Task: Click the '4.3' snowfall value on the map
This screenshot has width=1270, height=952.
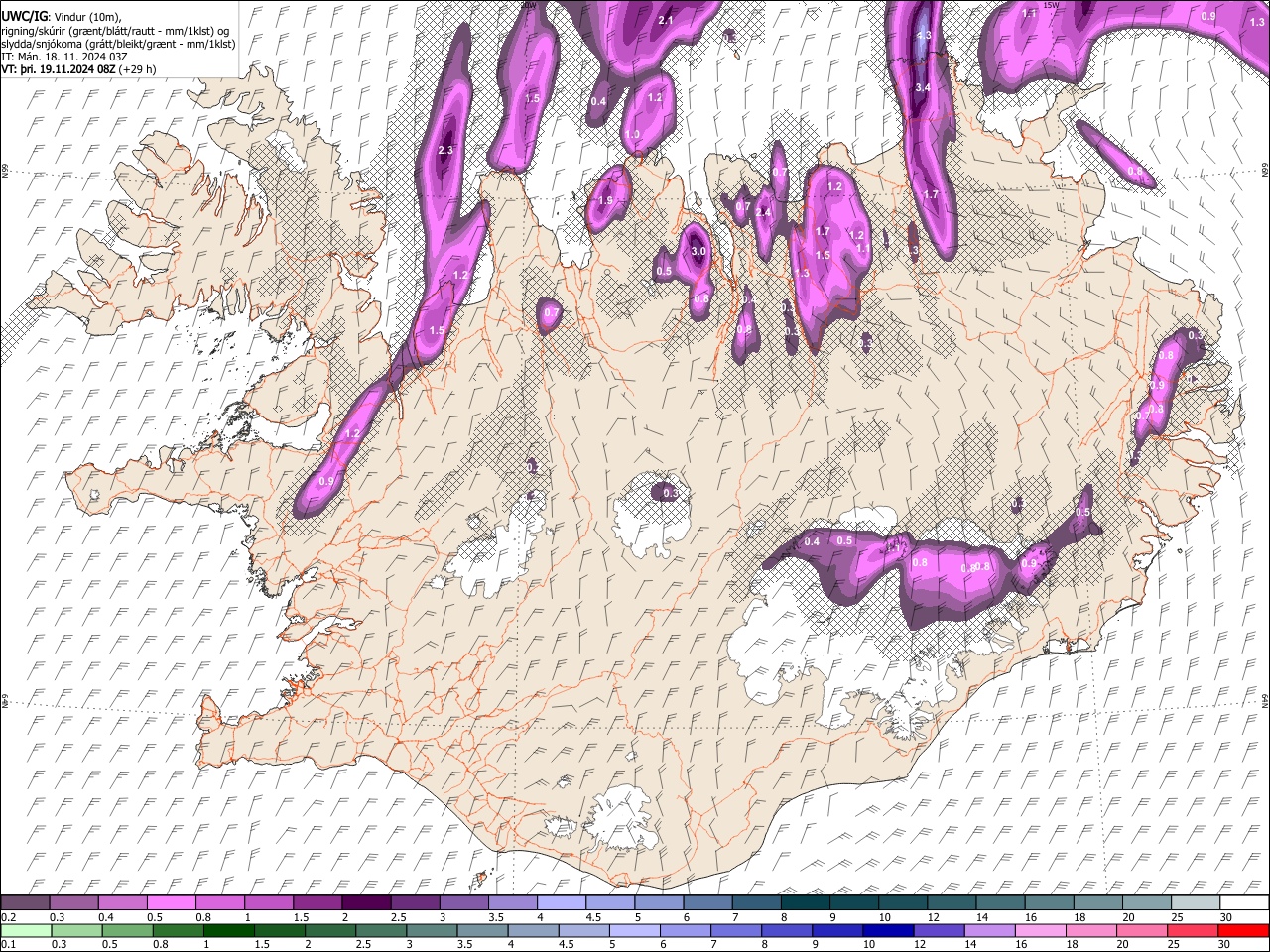Action: pos(923,36)
